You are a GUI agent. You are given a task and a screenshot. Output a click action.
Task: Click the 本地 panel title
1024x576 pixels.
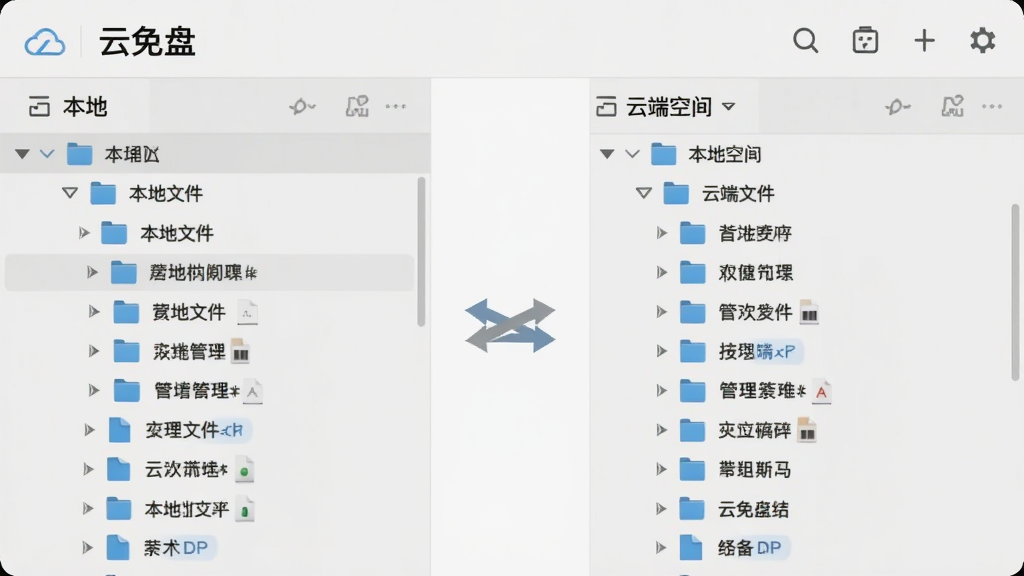[86, 106]
